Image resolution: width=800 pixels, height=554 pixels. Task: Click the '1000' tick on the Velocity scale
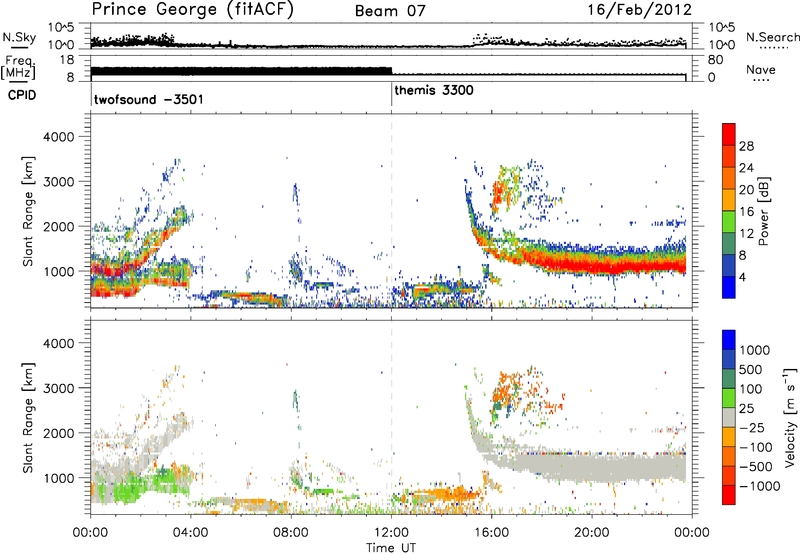click(x=754, y=350)
